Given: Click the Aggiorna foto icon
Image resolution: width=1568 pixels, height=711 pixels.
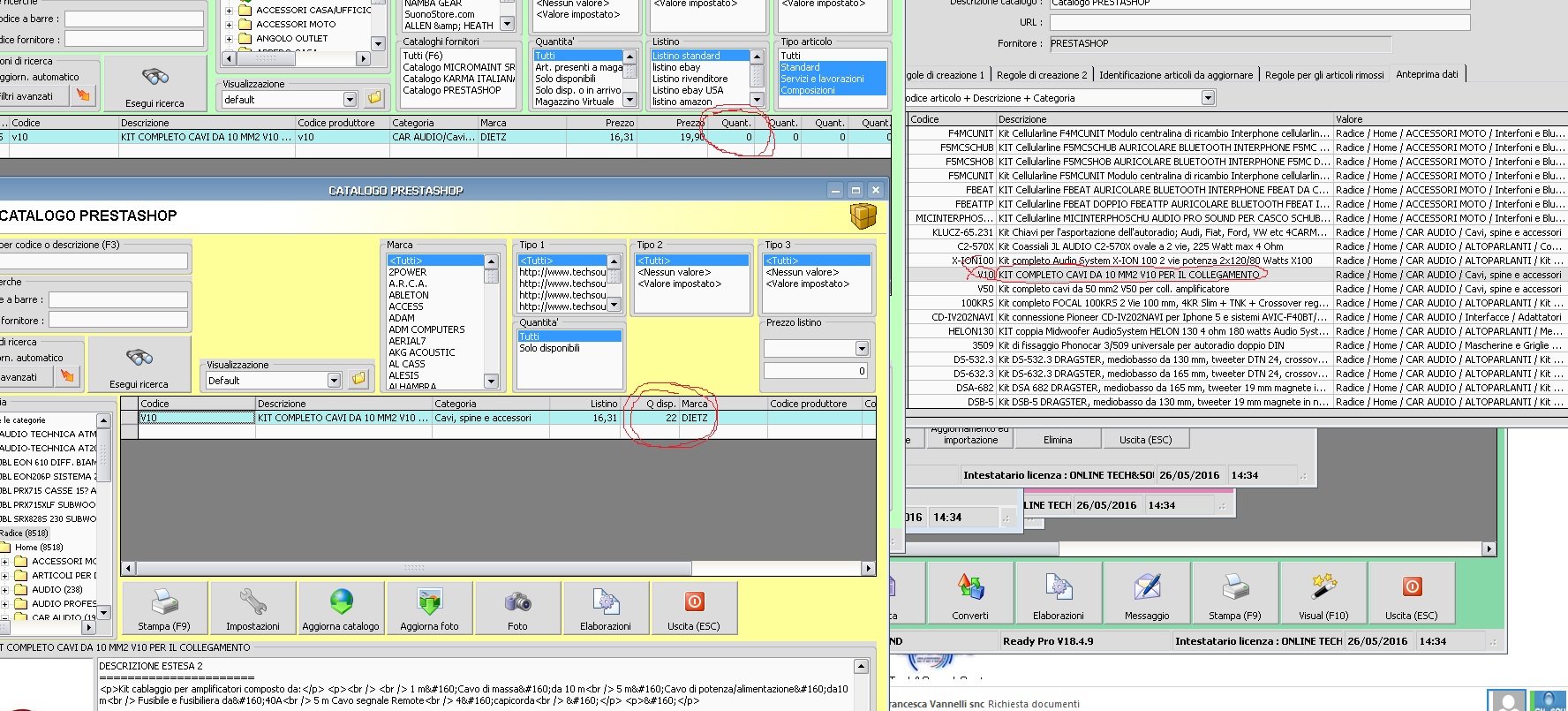Looking at the screenshot, I should 429,602.
